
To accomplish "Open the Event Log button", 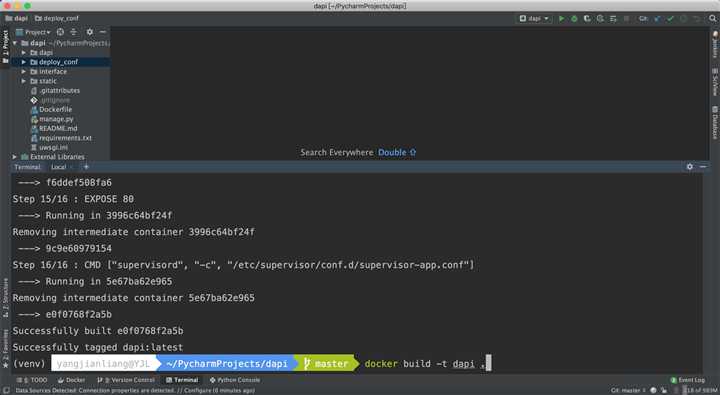I will click(687, 380).
